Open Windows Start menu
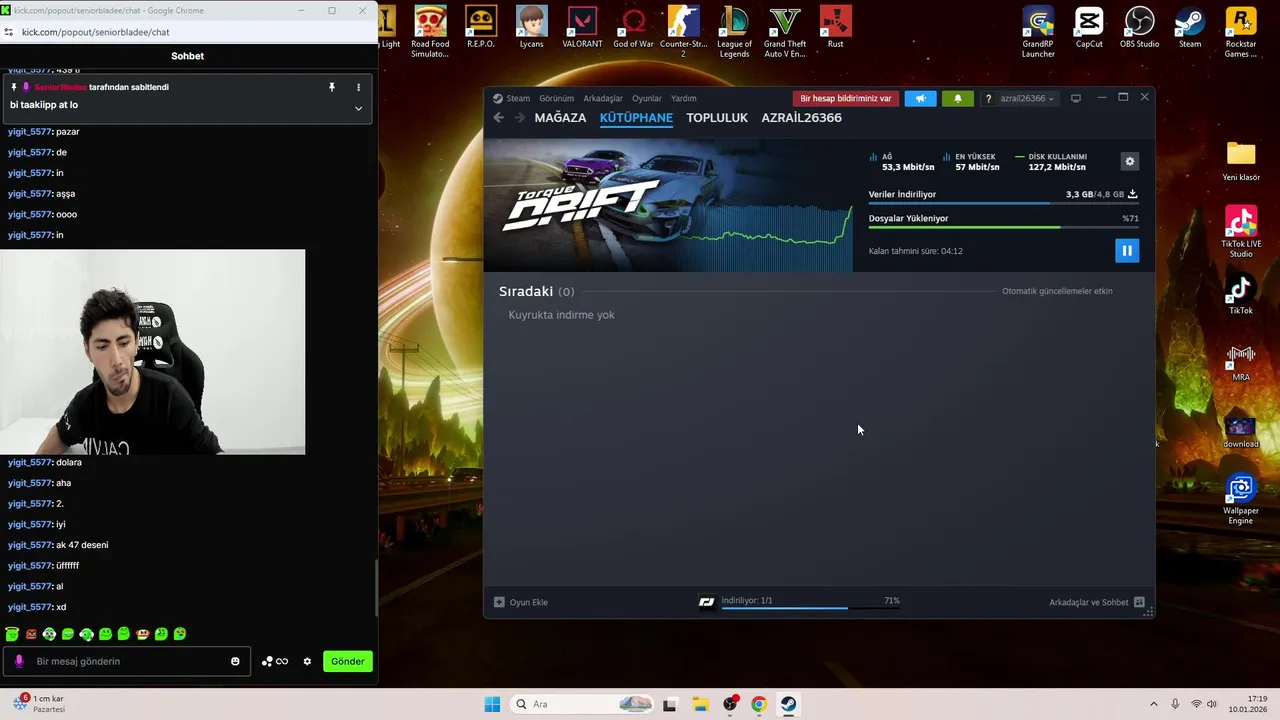This screenshot has height=720, width=1280. 492,704
